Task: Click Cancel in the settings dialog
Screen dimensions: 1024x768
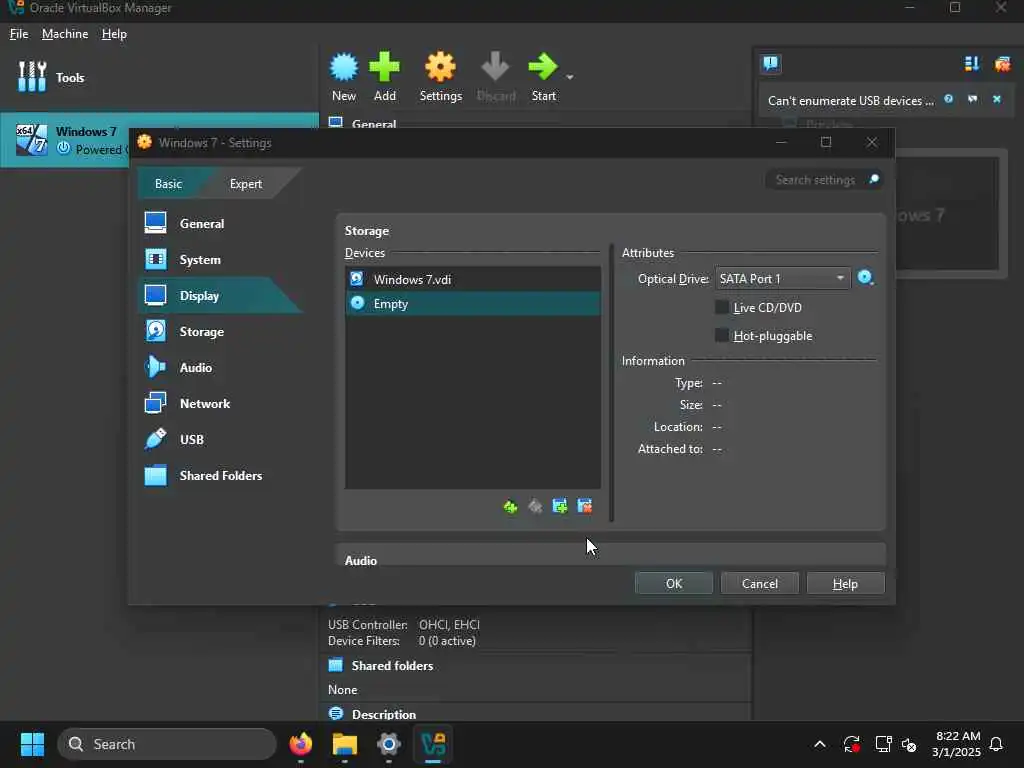Action: tap(760, 583)
